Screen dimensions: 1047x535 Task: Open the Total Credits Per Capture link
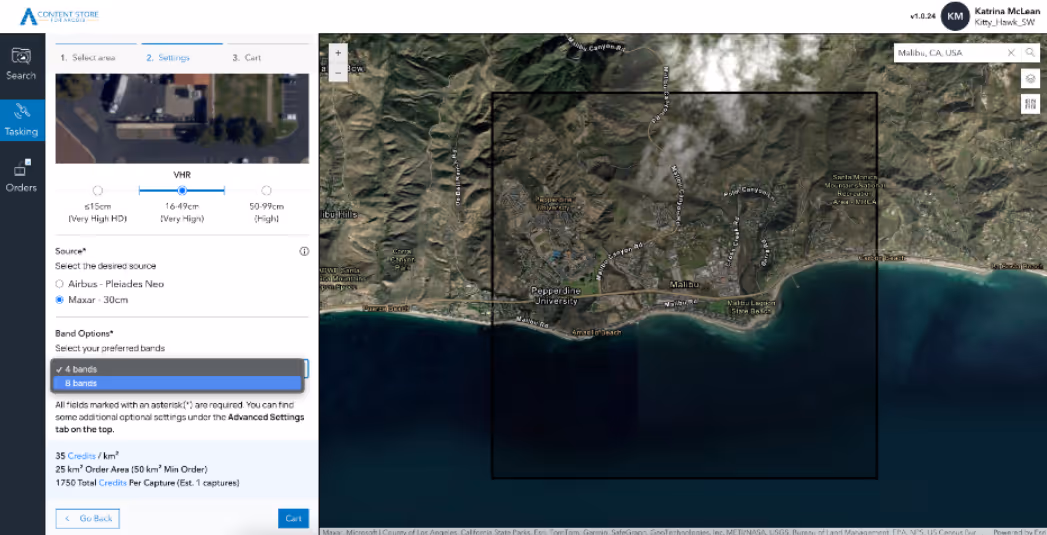coord(112,482)
